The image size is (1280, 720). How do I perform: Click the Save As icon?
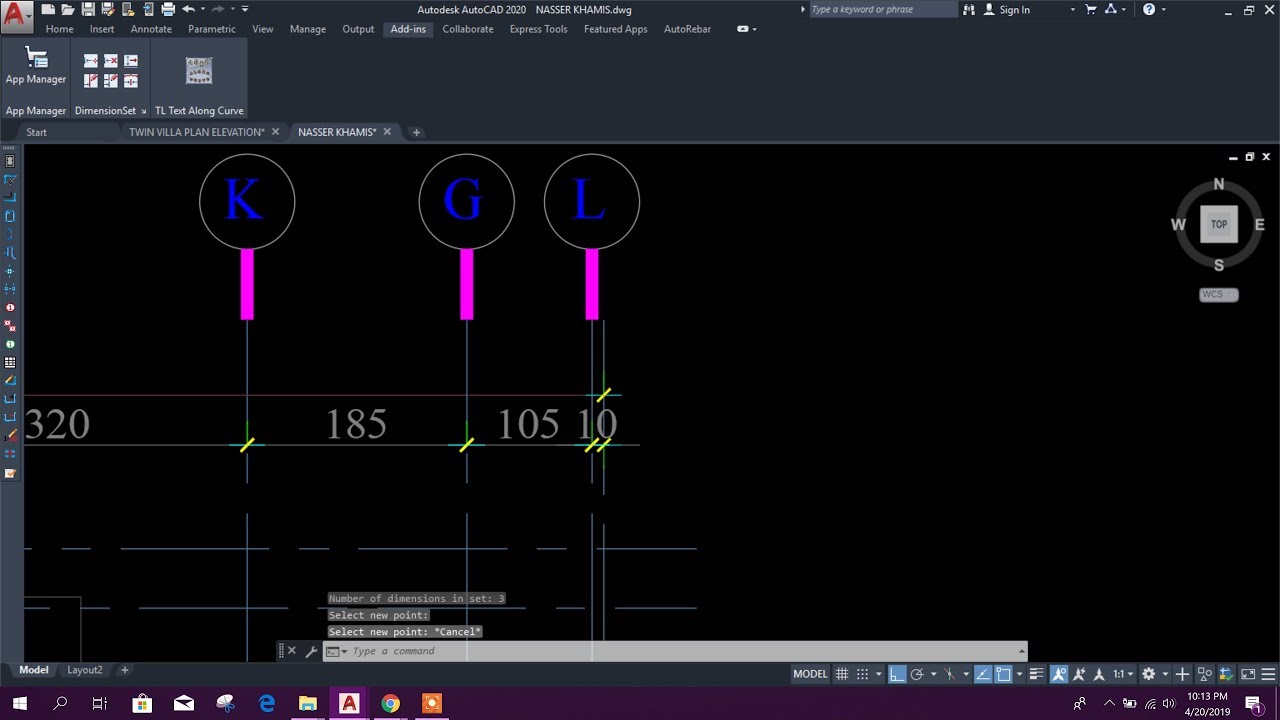(x=107, y=10)
